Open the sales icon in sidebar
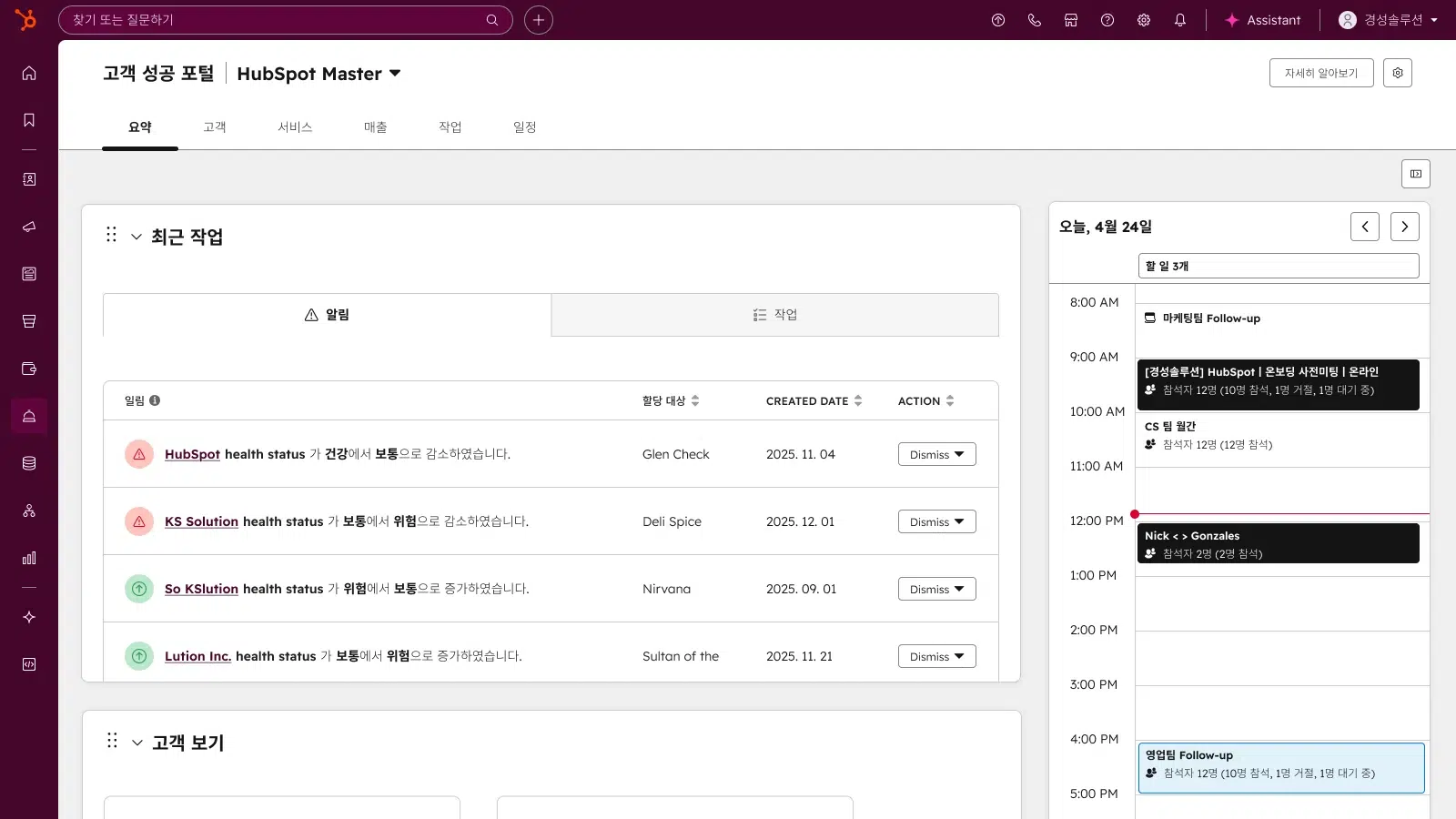The width and height of the screenshot is (1456, 819). (29, 321)
